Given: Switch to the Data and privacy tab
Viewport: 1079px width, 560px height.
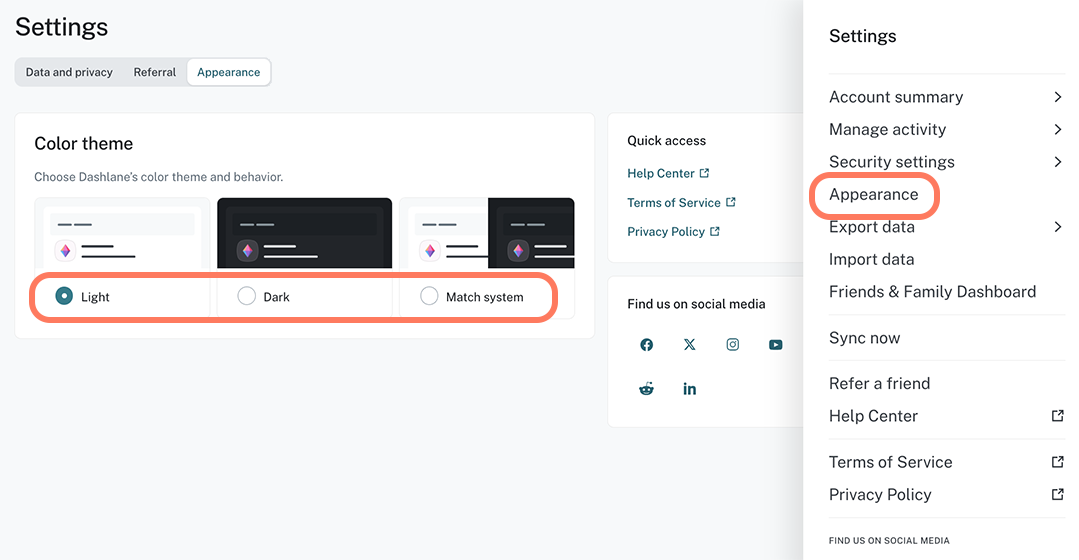Looking at the screenshot, I should [69, 72].
